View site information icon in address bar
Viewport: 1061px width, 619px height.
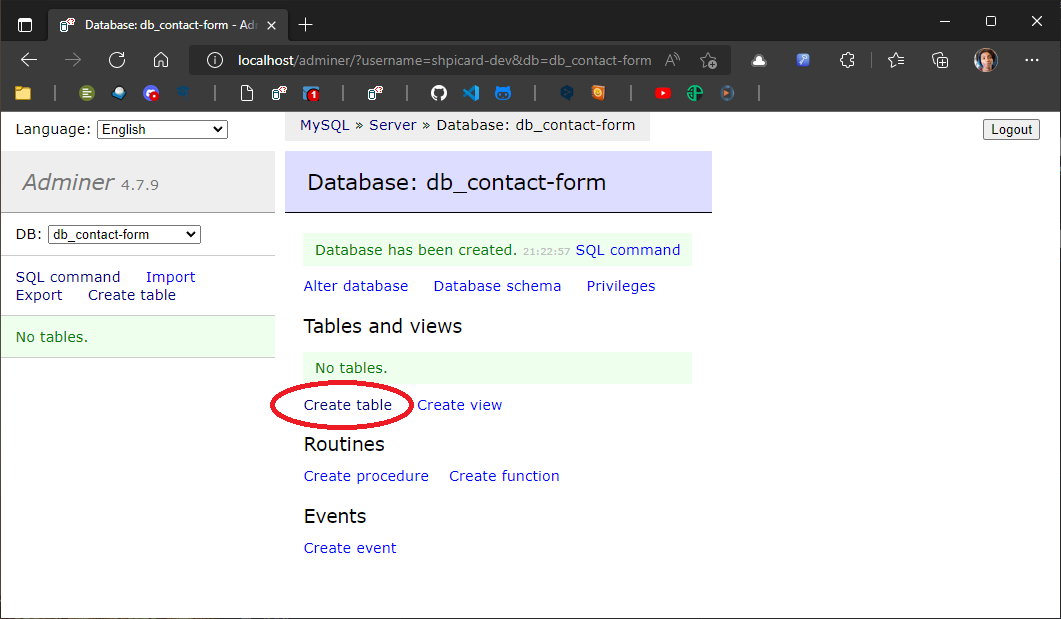(x=215, y=60)
